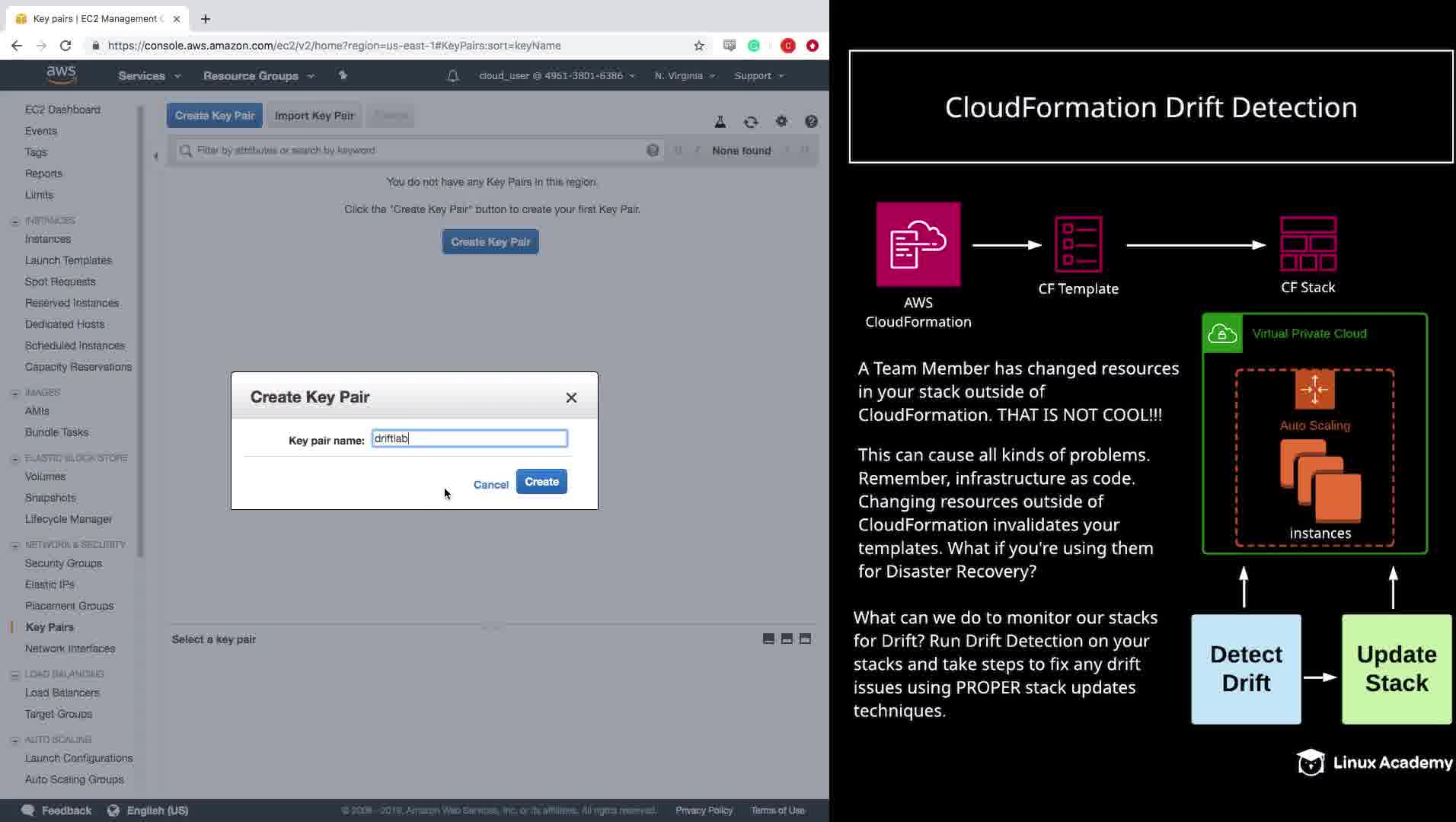Collapse the LOAD BALANCING section
Screen dimensions: 1456x822
(15, 675)
